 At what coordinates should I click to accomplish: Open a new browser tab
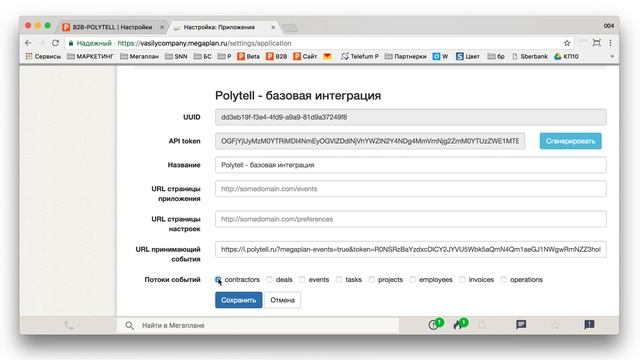pyautogui.click(x=290, y=28)
